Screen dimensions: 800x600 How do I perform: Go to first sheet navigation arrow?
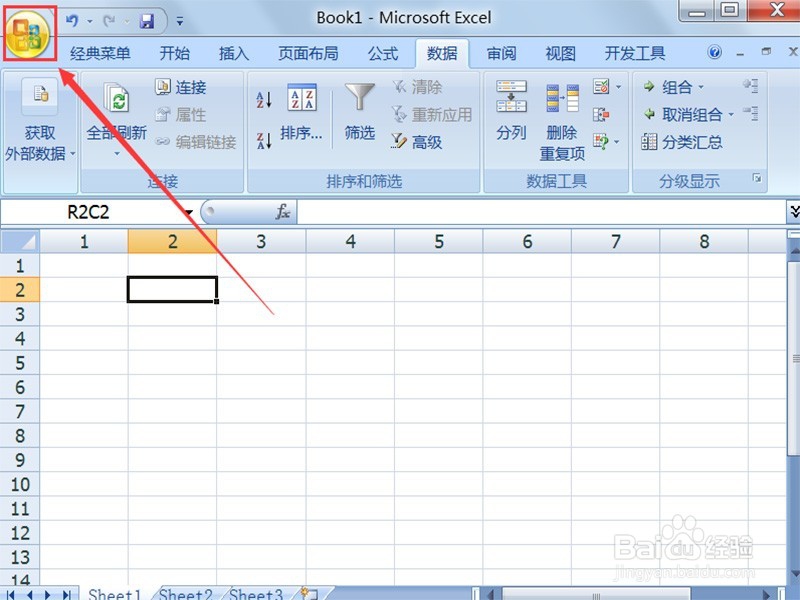pos(10,594)
